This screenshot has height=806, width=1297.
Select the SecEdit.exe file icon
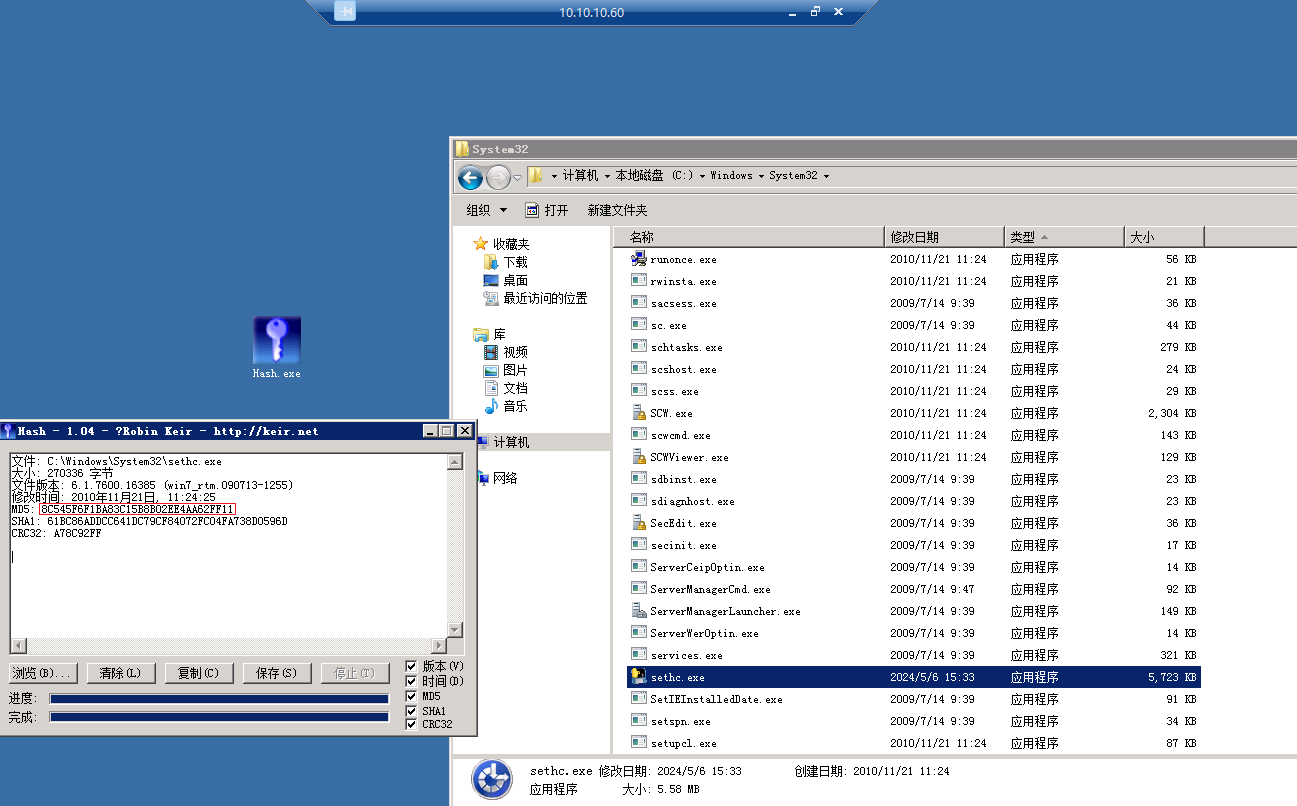(x=639, y=523)
